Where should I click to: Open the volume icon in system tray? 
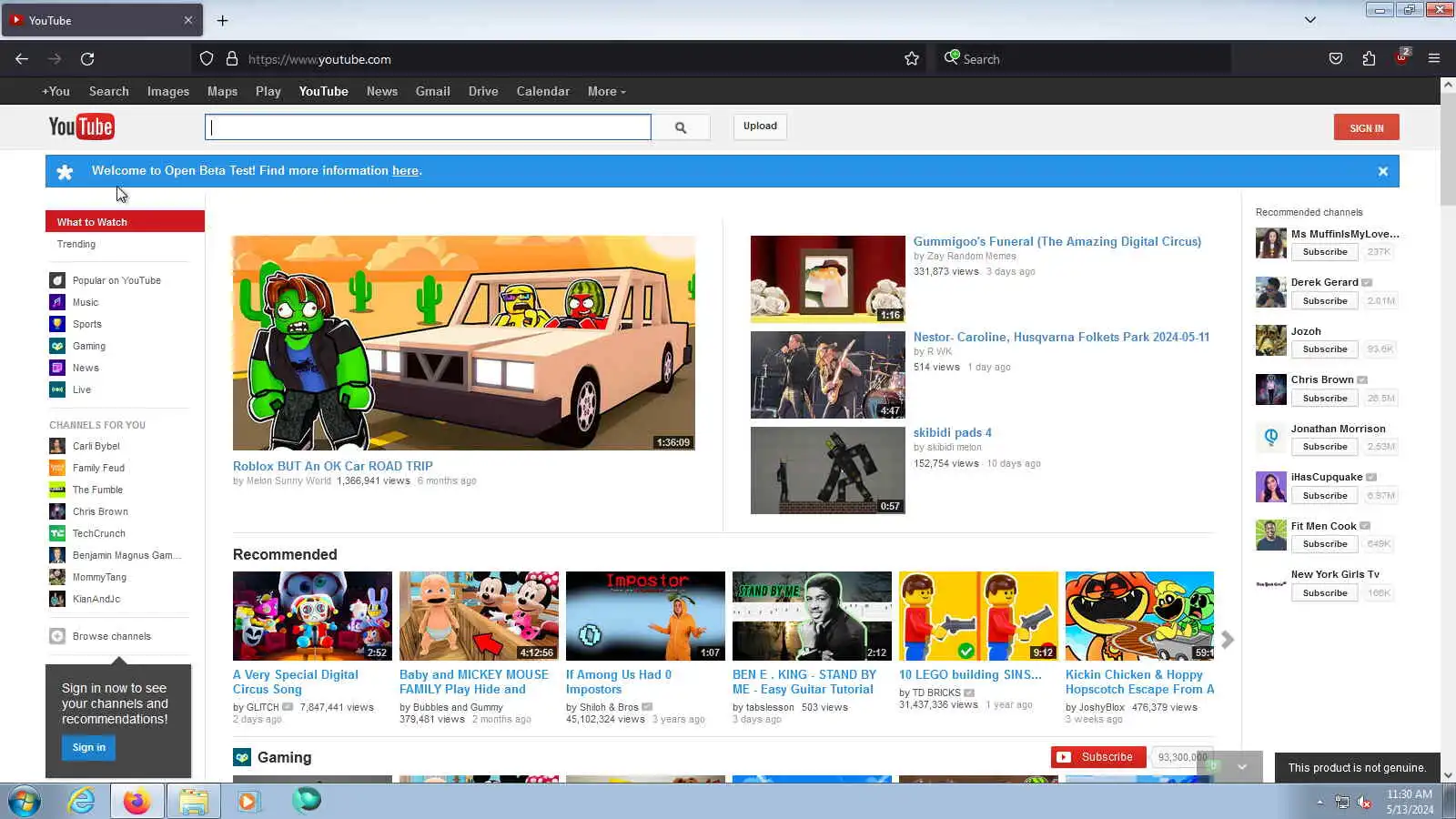[1365, 802]
